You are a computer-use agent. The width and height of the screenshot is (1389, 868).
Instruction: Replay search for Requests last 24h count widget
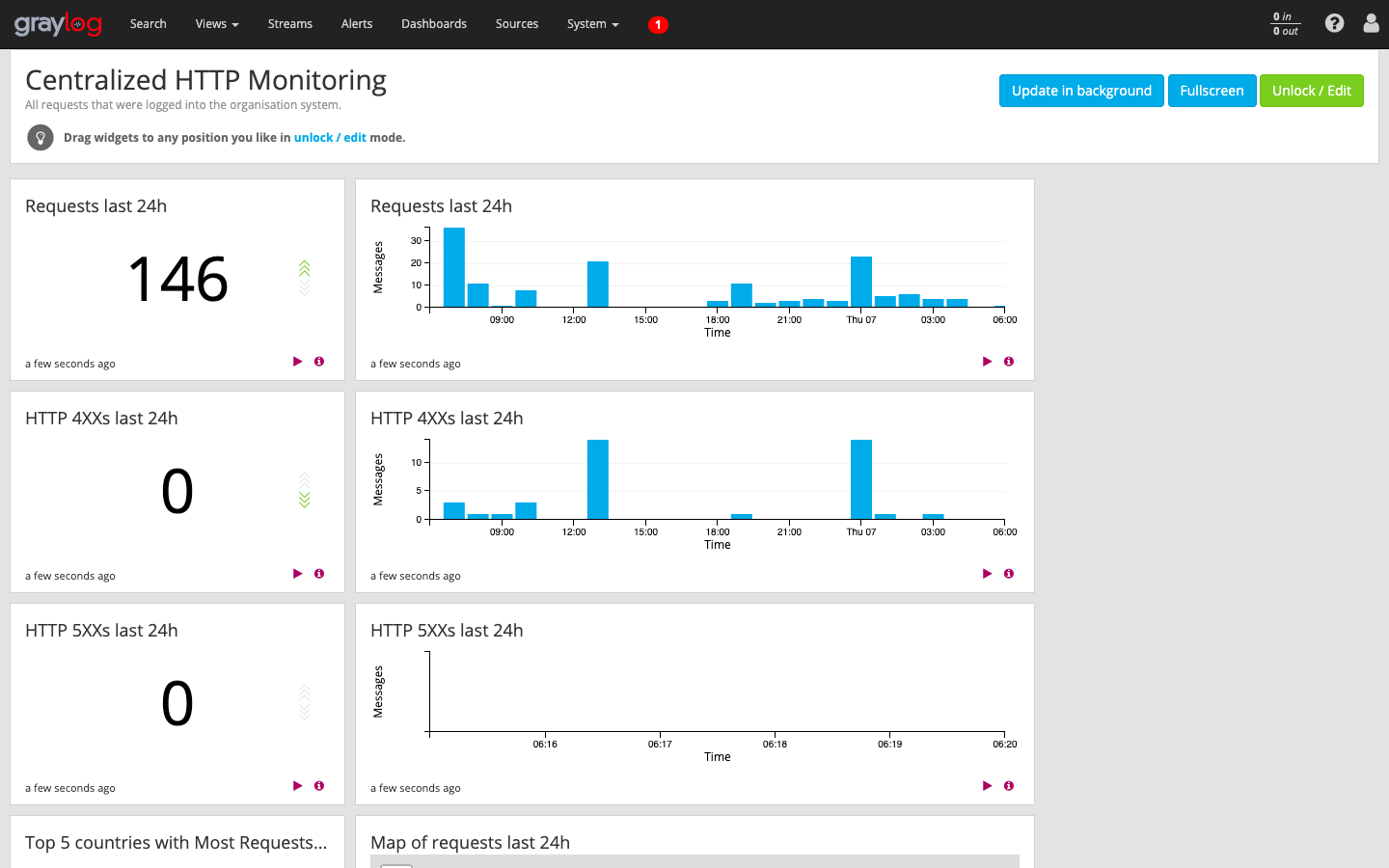[x=298, y=362]
